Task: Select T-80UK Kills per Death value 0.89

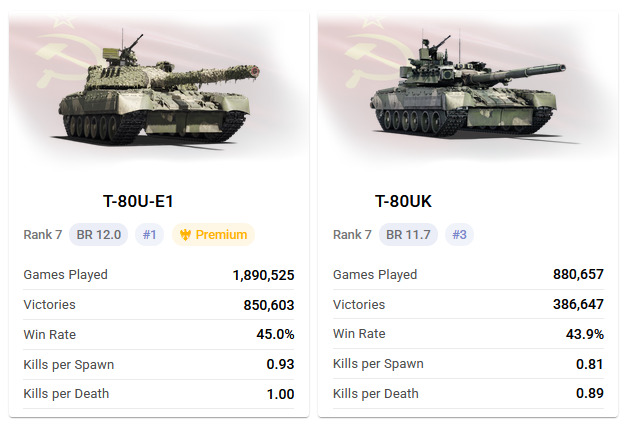Action: coord(590,393)
